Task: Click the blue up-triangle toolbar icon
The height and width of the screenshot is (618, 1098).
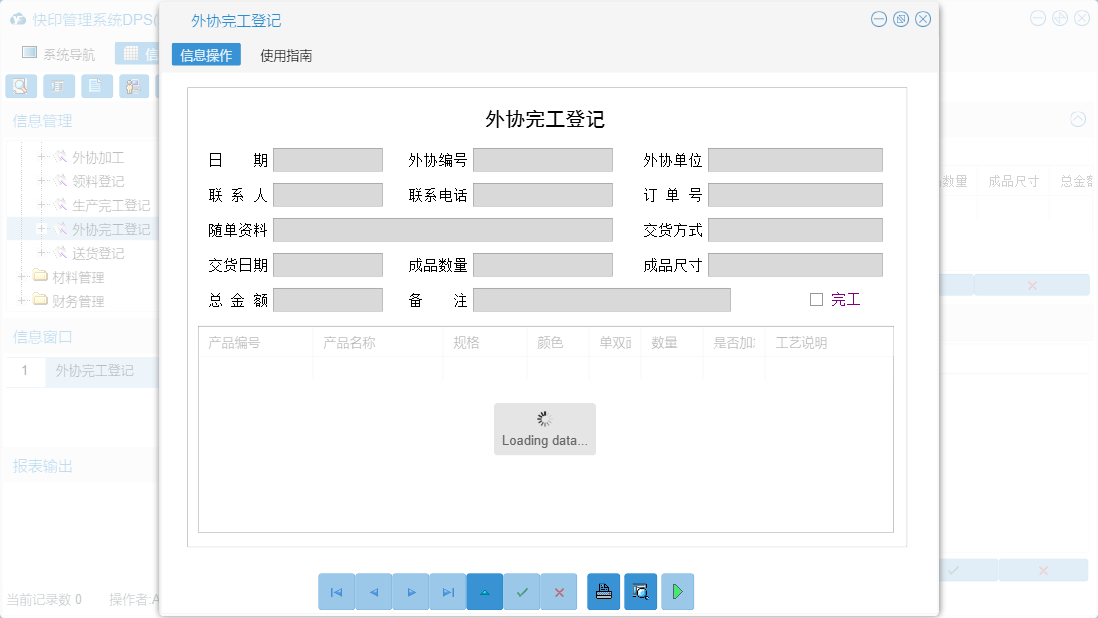Action: click(485, 591)
